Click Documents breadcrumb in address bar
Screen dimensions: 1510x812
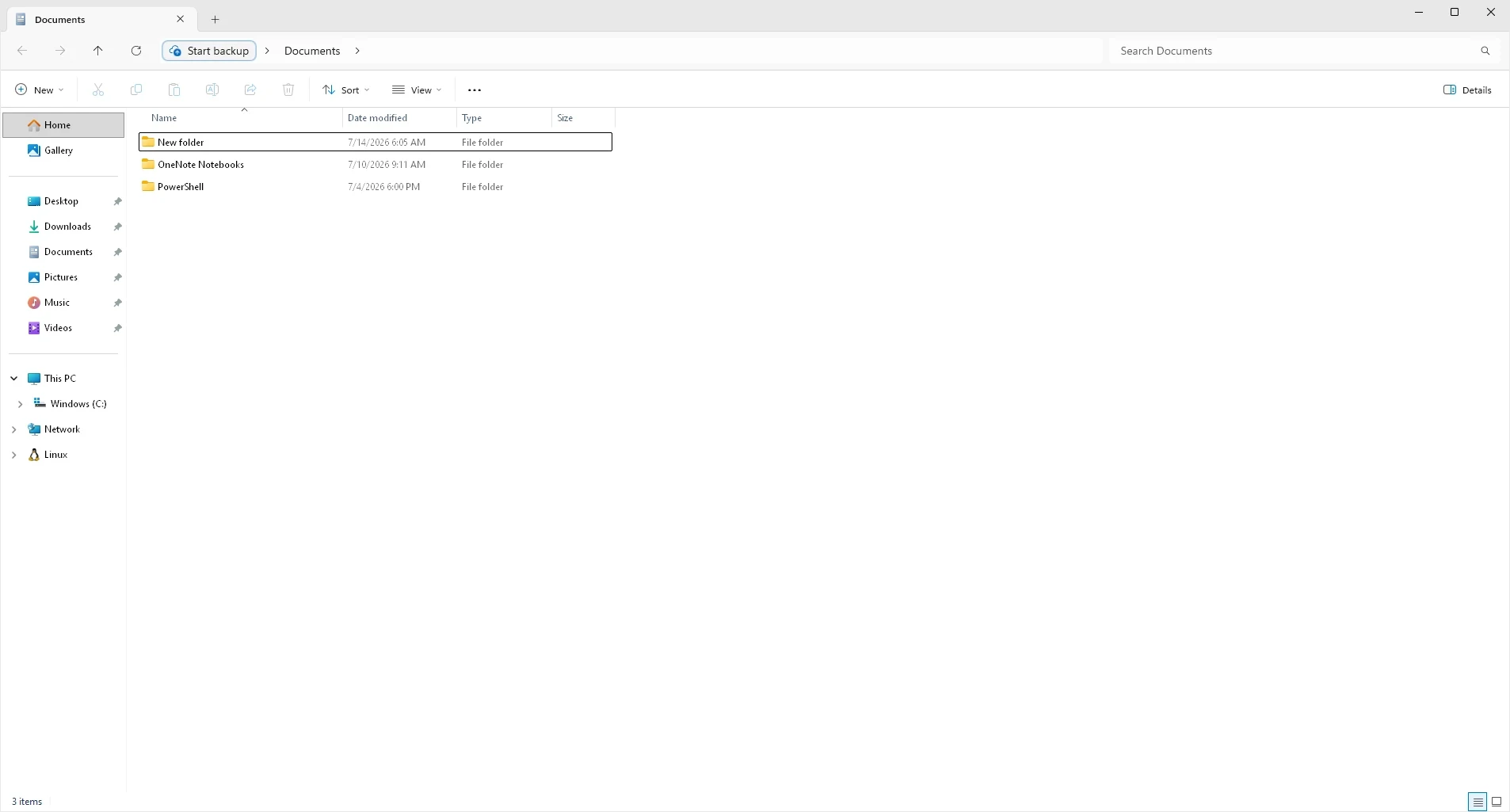[312, 51]
